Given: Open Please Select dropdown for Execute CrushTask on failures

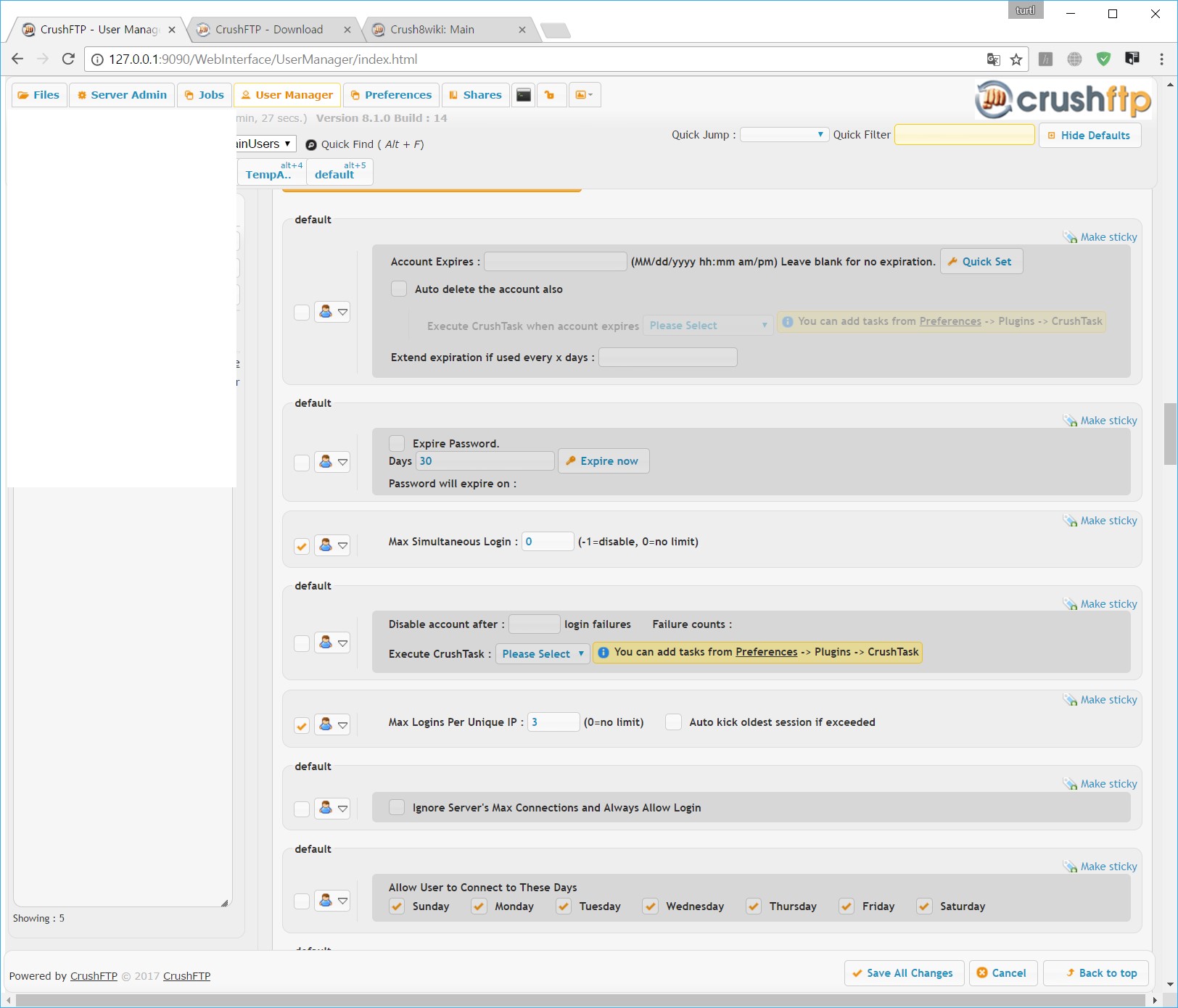Looking at the screenshot, I should (x=543, y=653).
